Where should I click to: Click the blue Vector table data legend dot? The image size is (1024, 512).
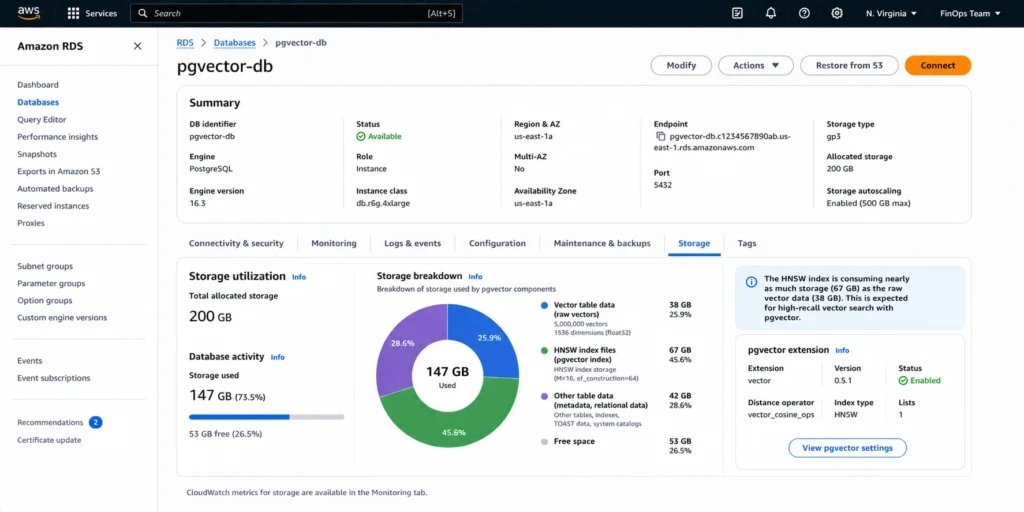click(544, 305)
